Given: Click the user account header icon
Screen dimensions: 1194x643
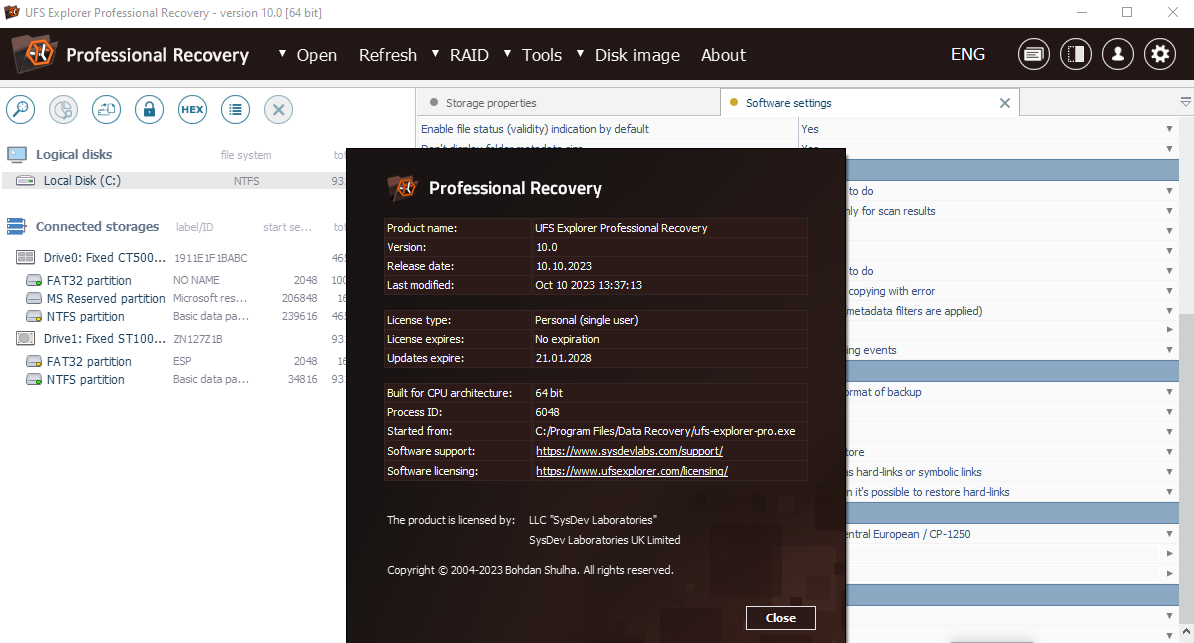Looking at the screenshot, I should 1118,54.
